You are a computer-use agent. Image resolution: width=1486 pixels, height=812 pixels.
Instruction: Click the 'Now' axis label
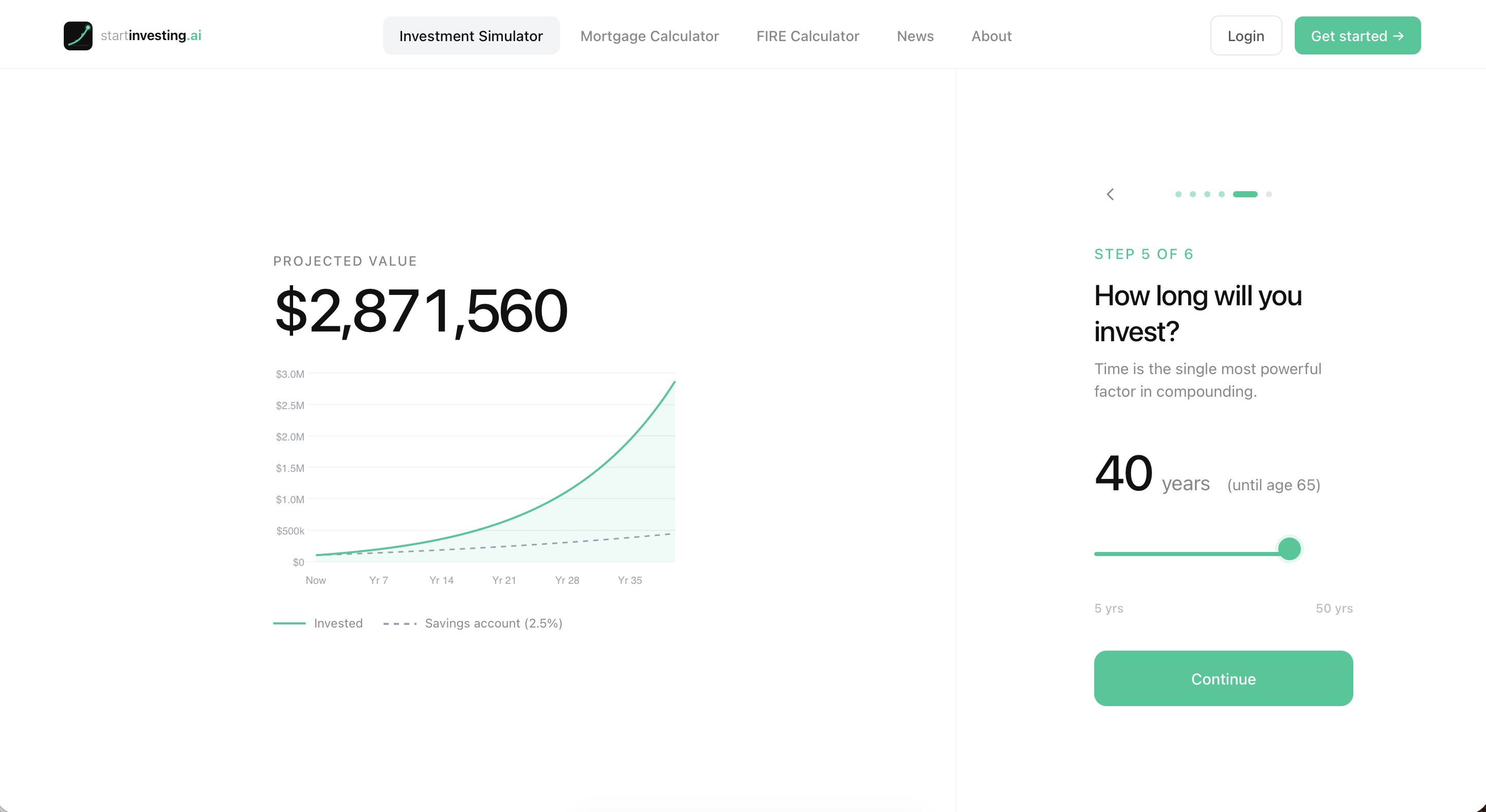point(316,580)
